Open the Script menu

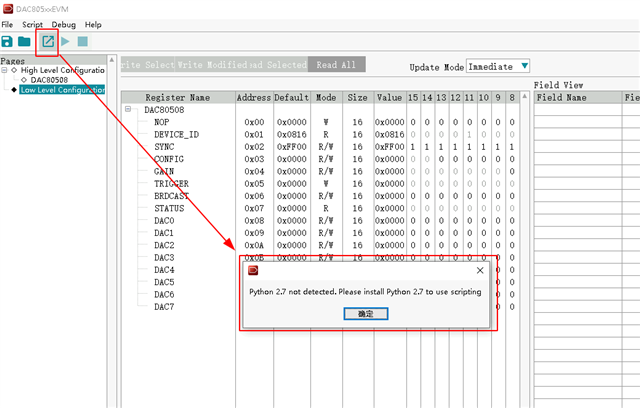pyautogui.click(x=32, y=24)
